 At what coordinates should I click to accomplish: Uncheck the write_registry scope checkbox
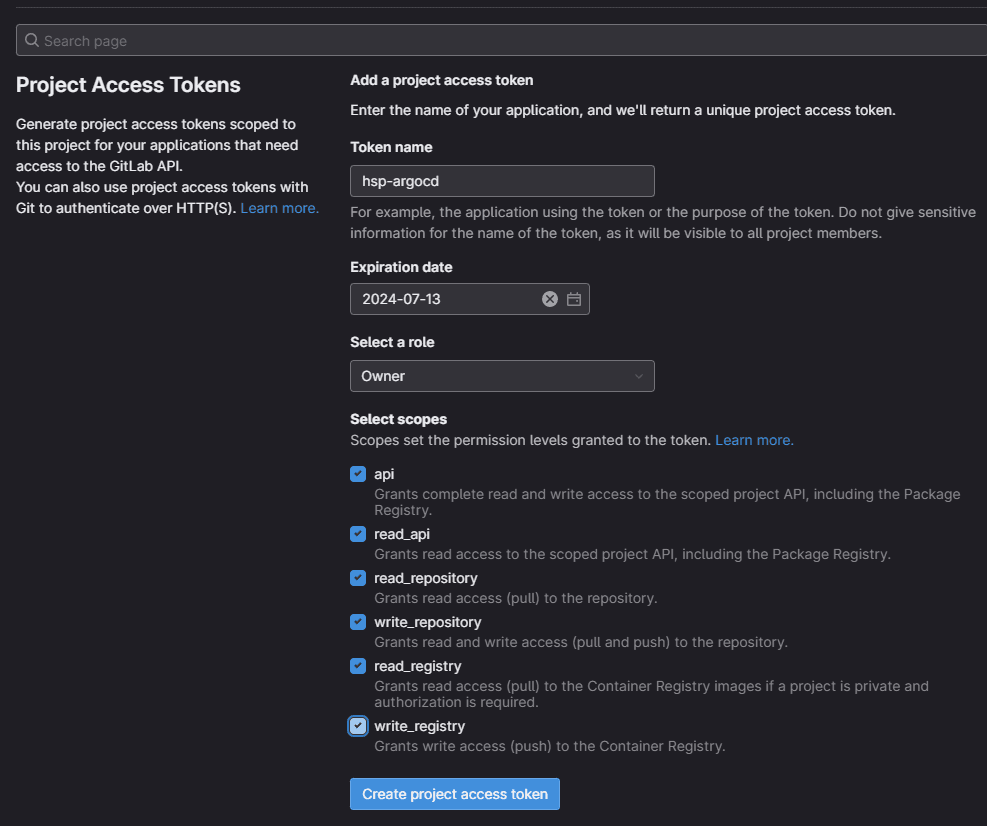[x=358, y=726]
